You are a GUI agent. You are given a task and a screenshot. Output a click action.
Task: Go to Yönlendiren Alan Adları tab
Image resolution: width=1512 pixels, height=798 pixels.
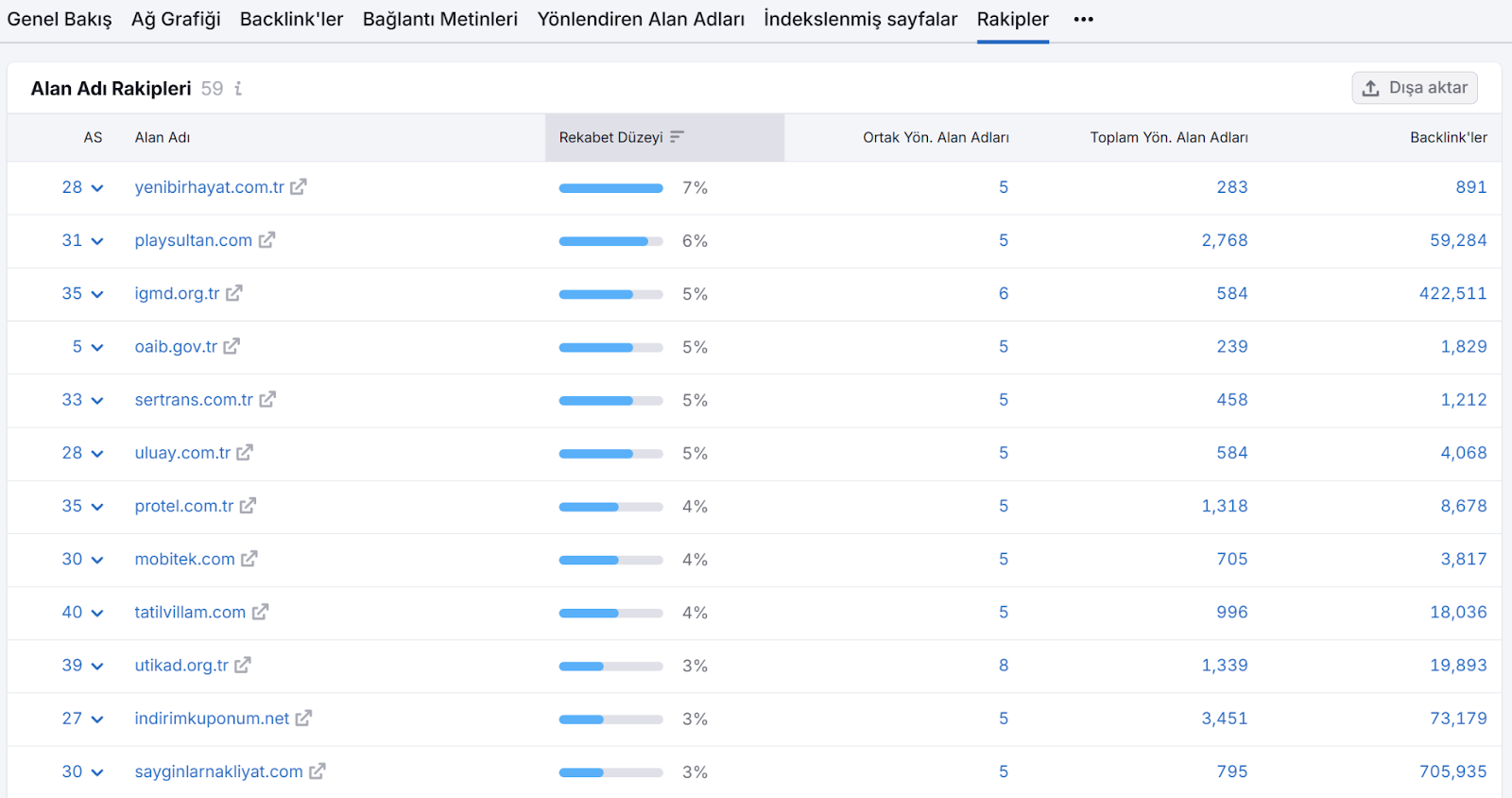pyautogui.click(x=641, y=19)
